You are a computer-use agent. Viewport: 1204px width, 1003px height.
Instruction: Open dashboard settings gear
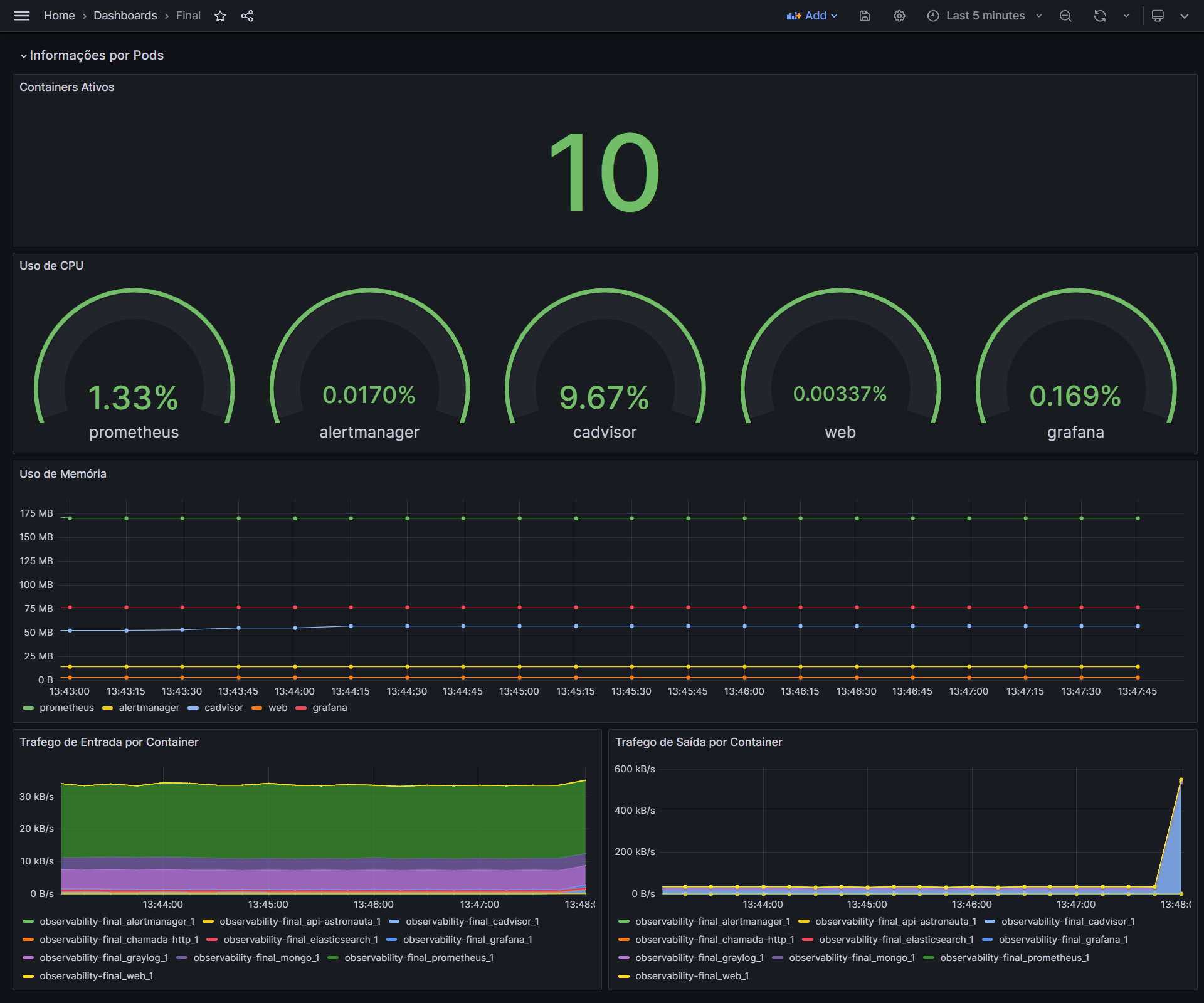(x=899, y=16)
